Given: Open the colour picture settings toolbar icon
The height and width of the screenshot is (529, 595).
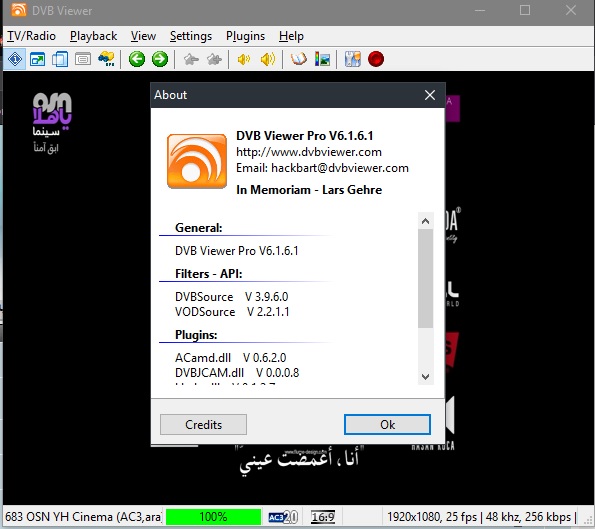Looking at the screenshot, I should (x=322, y=59).
